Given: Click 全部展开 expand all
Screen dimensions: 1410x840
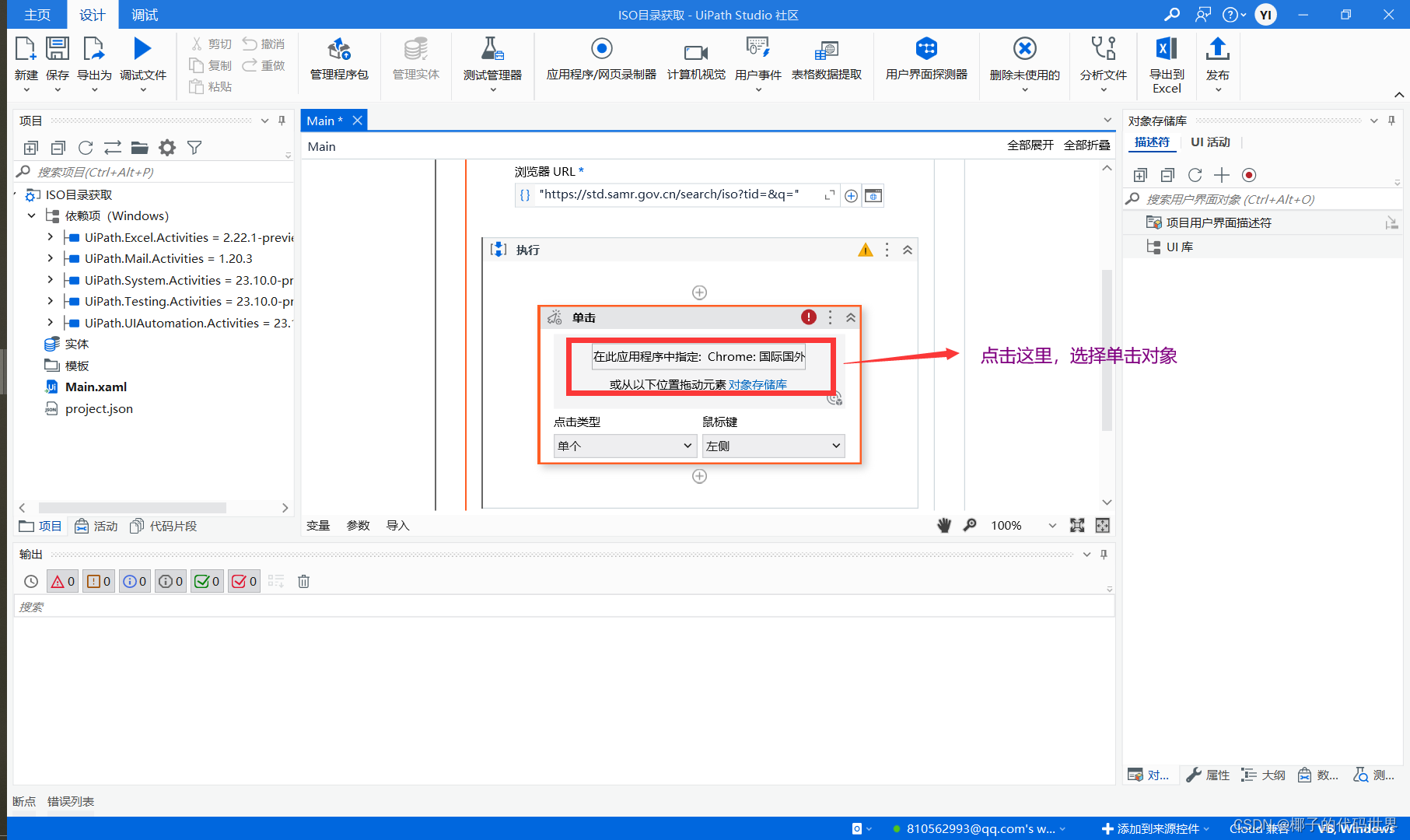Looking at the screenshot, I should [x=1030, y=145].
